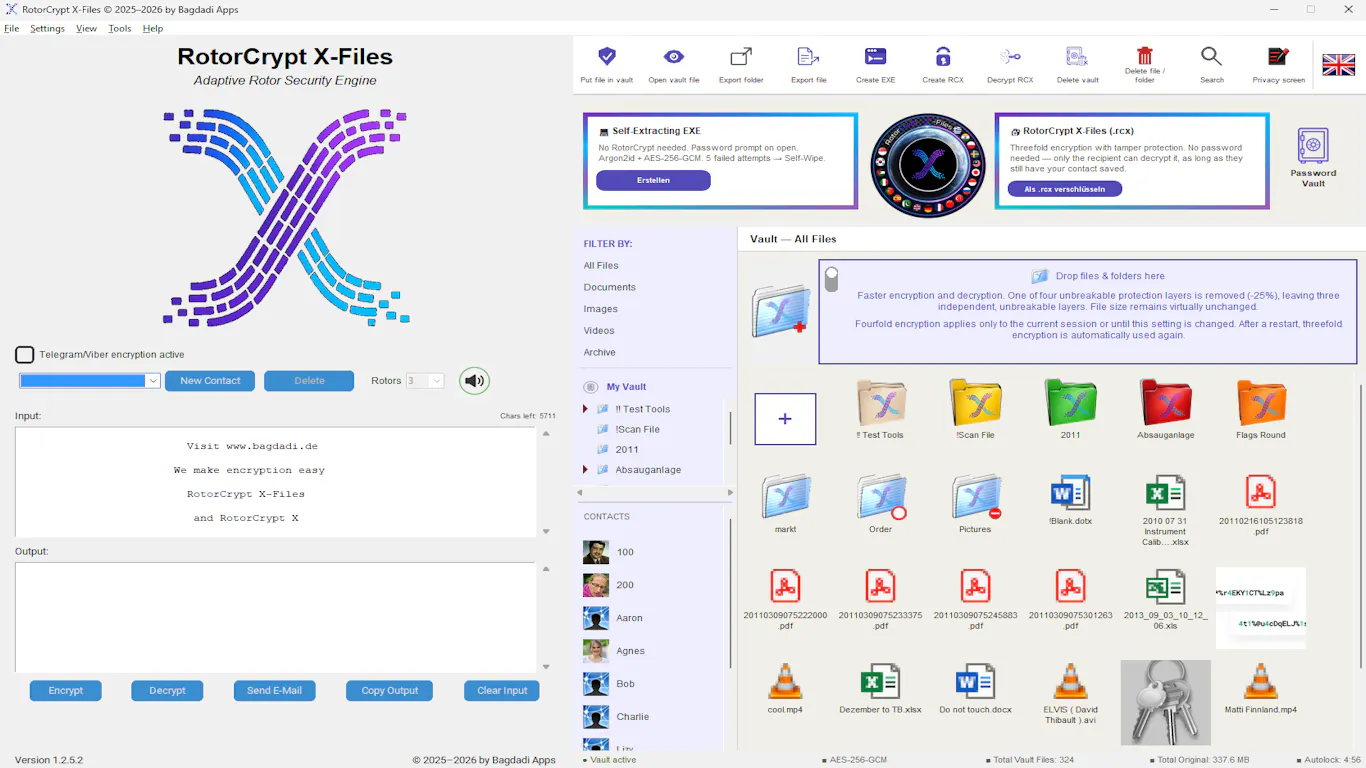Click inside the Input text area

pos(275,482)
